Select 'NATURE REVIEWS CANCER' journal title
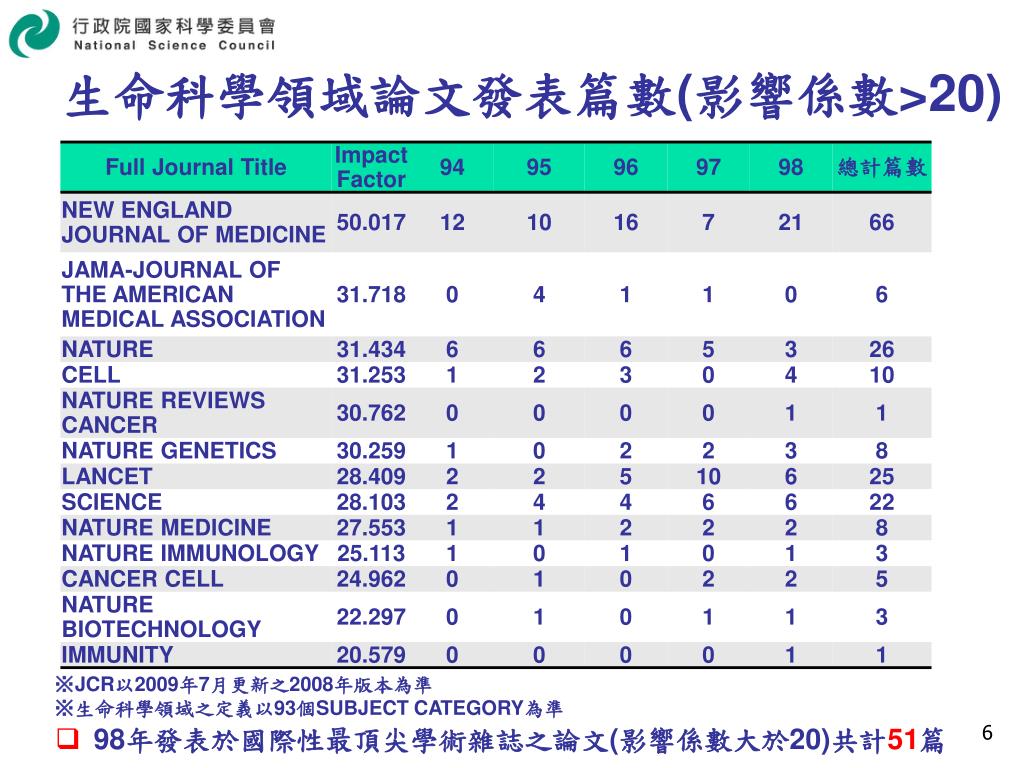Screen dimensions: 1024x768 click(163, 413)
